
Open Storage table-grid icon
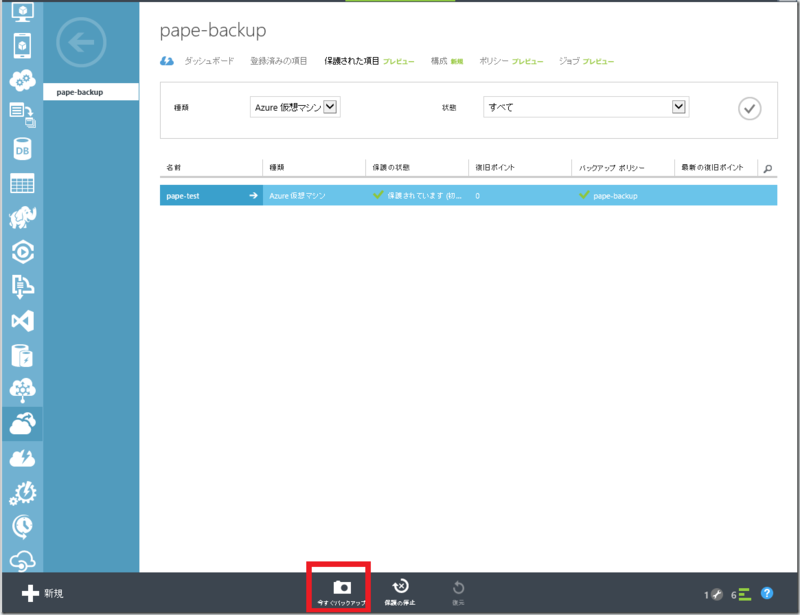[22, 183]
